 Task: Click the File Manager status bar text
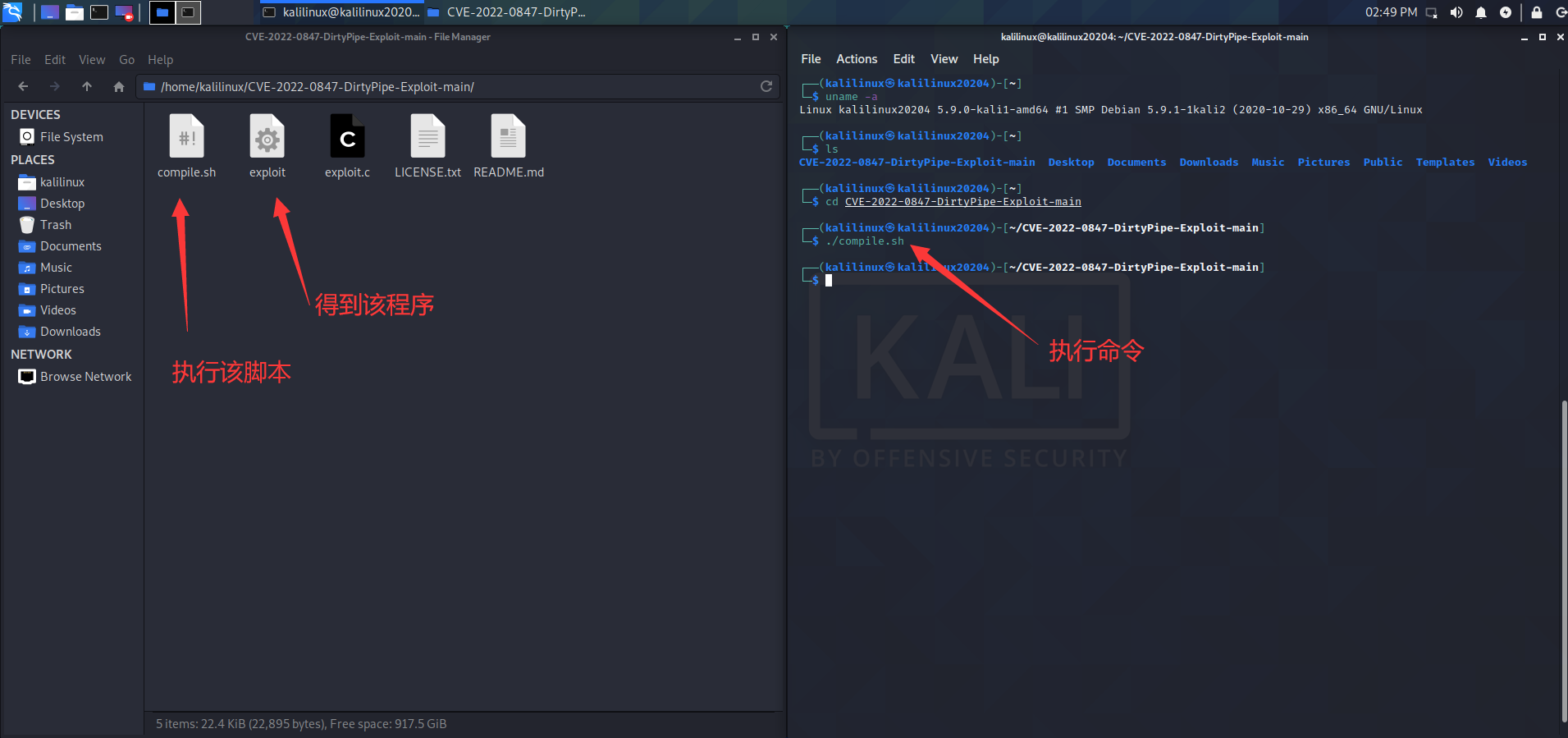click(301, 724)
